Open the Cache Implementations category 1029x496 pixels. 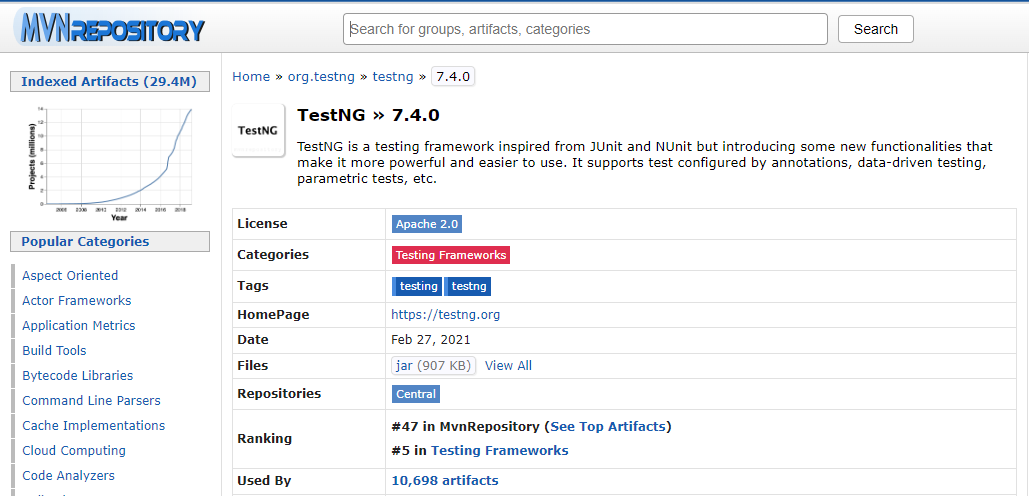94,425
